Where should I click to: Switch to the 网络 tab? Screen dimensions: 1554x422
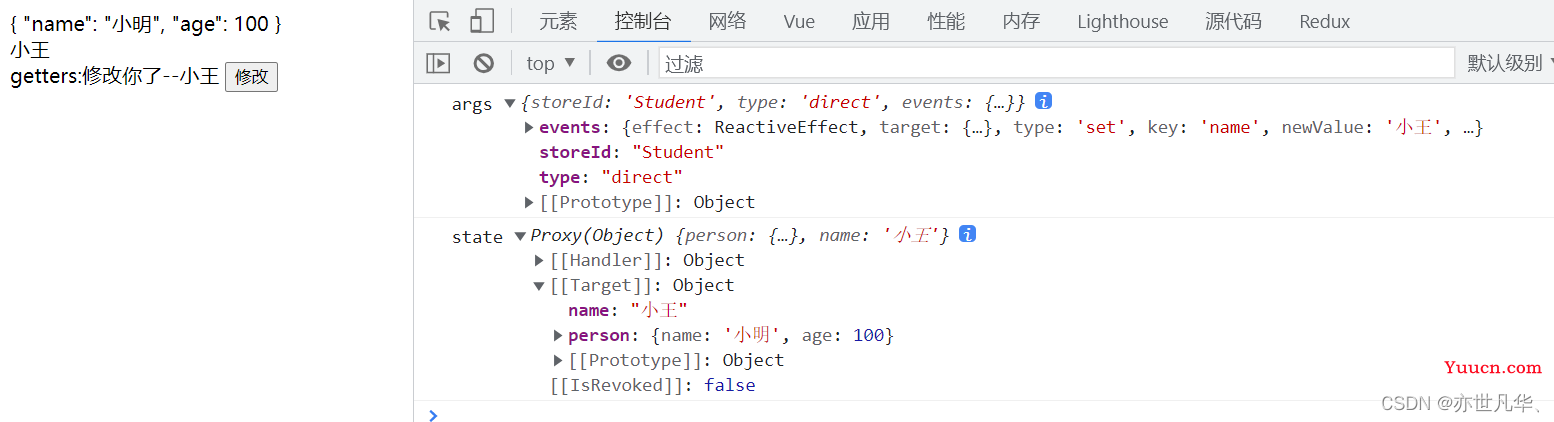727,21
